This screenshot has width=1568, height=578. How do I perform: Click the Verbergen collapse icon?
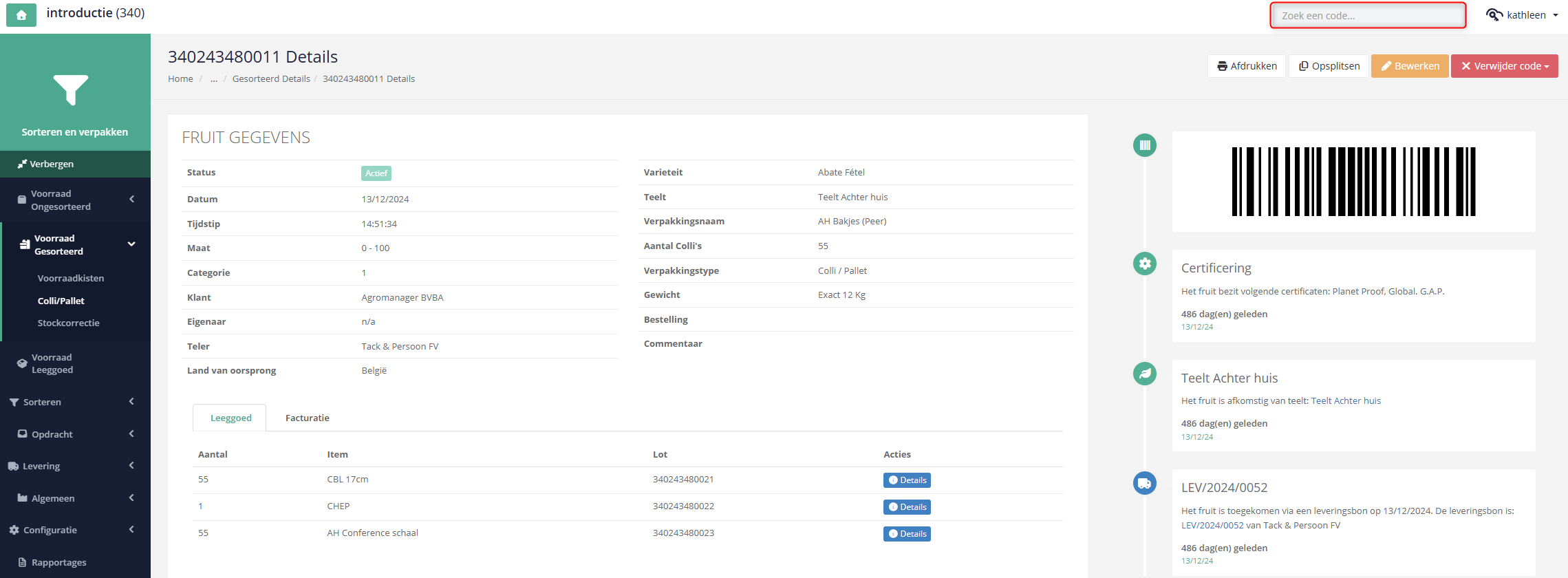pos(22,164)
